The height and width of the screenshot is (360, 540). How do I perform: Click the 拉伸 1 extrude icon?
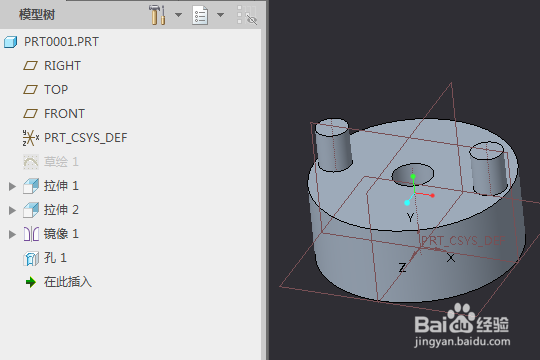coord(31,186)
